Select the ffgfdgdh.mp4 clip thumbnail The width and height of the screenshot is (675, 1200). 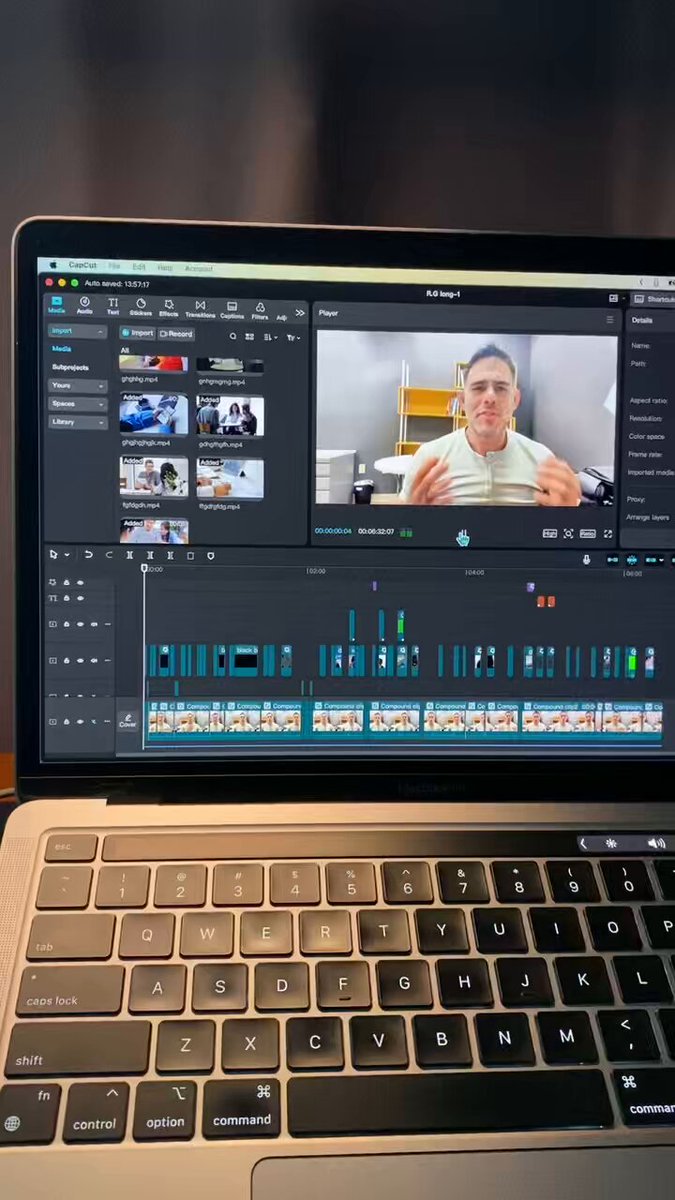(x=153, y=477)
